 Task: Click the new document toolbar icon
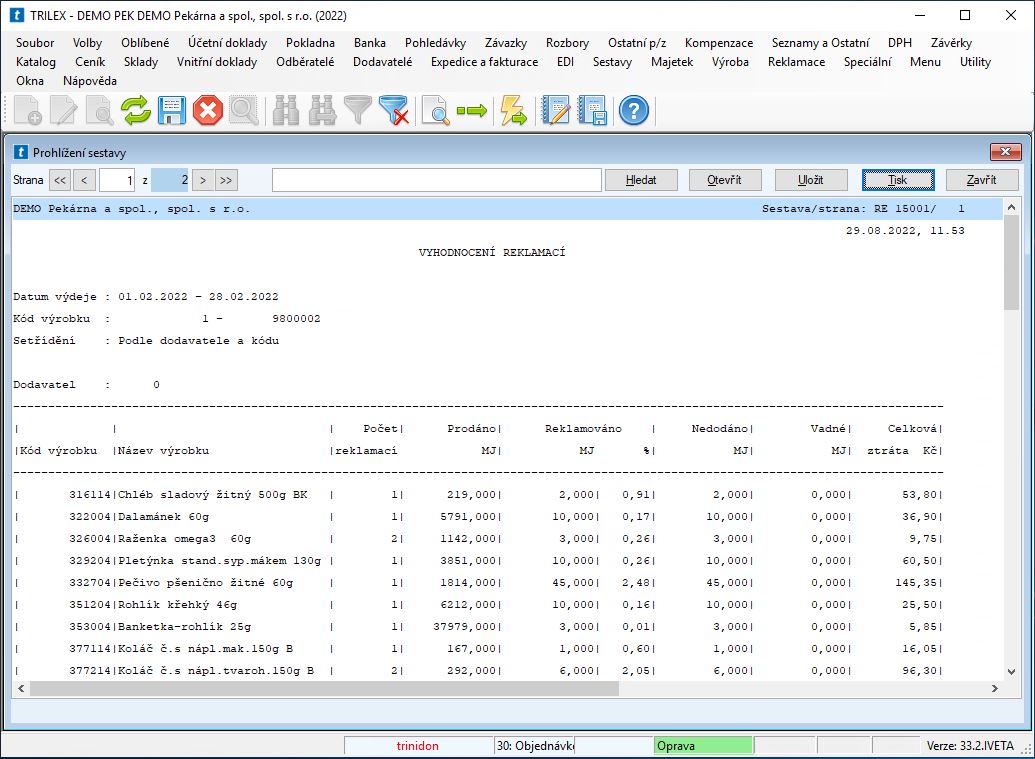[28, 110]
